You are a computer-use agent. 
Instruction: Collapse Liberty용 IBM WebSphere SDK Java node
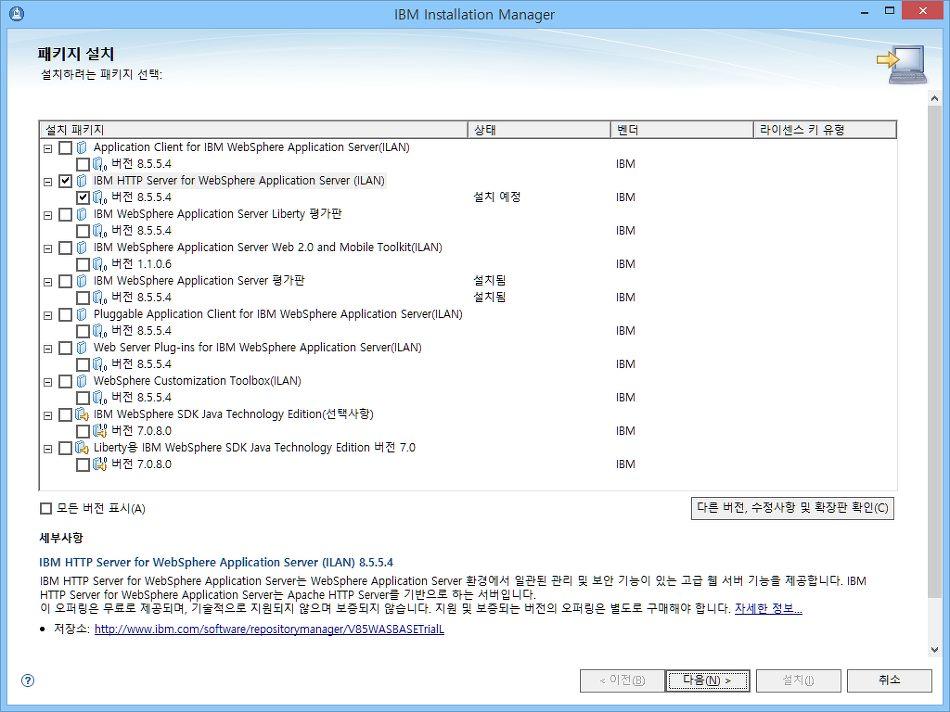(48, 449)
